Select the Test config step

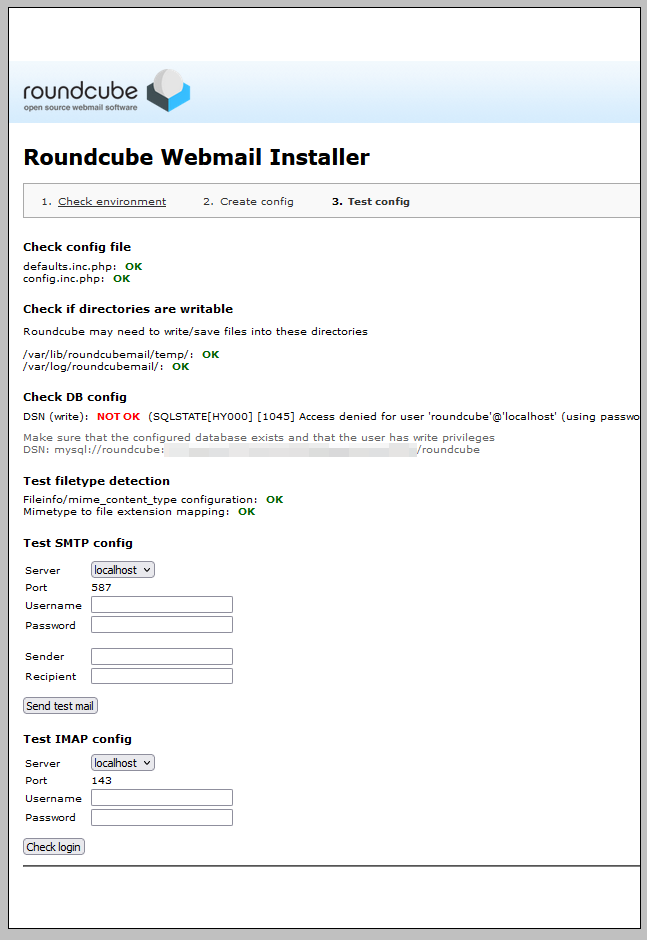(x=378, y=201)
